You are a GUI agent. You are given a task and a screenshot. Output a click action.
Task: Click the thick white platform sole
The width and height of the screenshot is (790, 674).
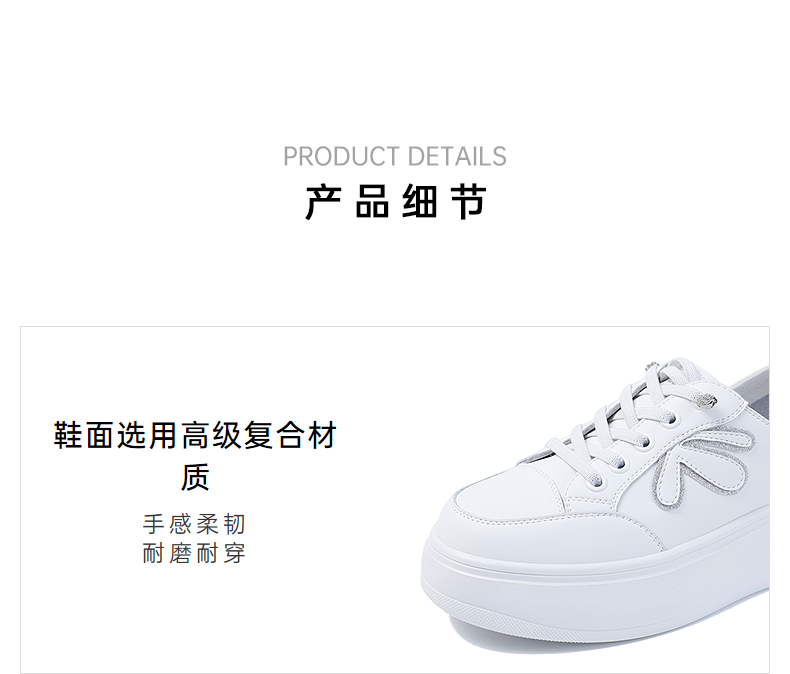click(x=595, y=594)
